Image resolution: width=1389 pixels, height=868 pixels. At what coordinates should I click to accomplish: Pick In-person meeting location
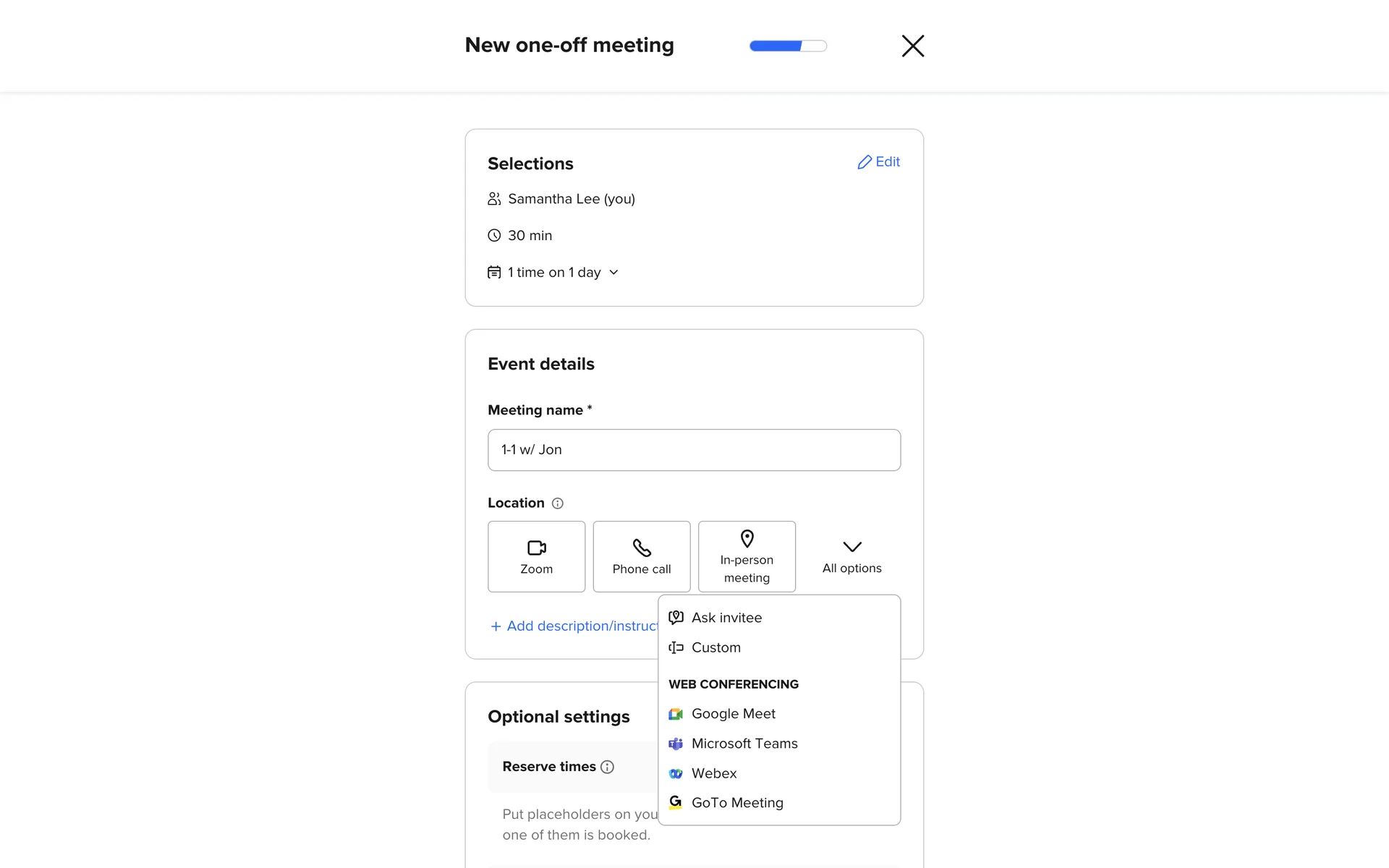(x=747, y=556)
